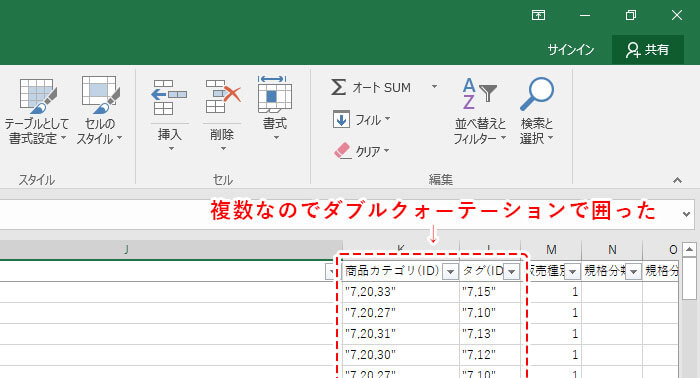Screen dimensions: 700x378
Task: Select column M header
Action: 551,249
